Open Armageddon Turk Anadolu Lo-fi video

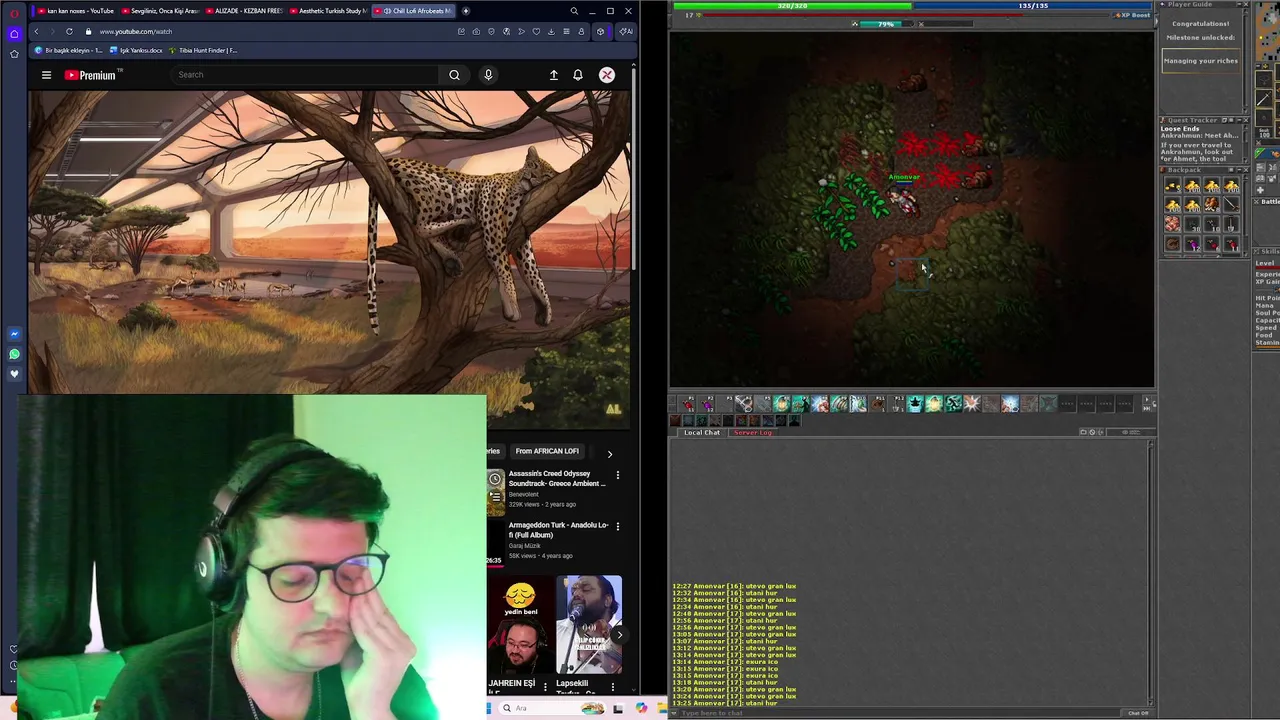(x=558, y=530)
